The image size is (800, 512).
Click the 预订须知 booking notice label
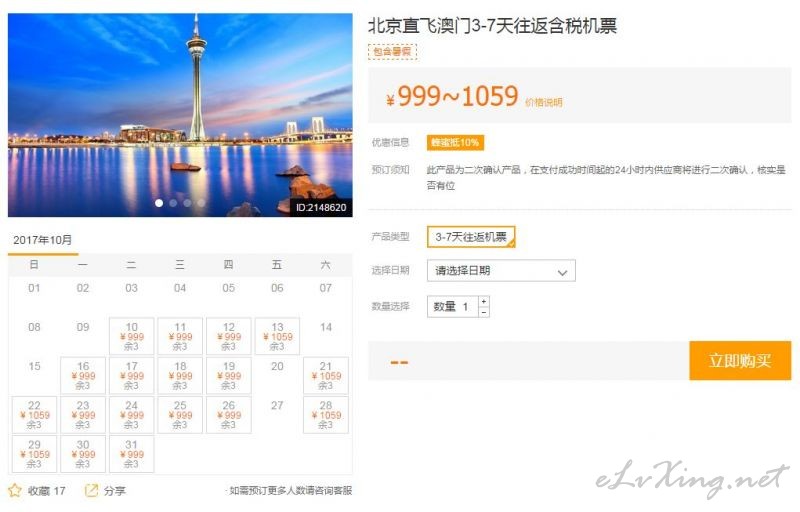tap(390, 170)
